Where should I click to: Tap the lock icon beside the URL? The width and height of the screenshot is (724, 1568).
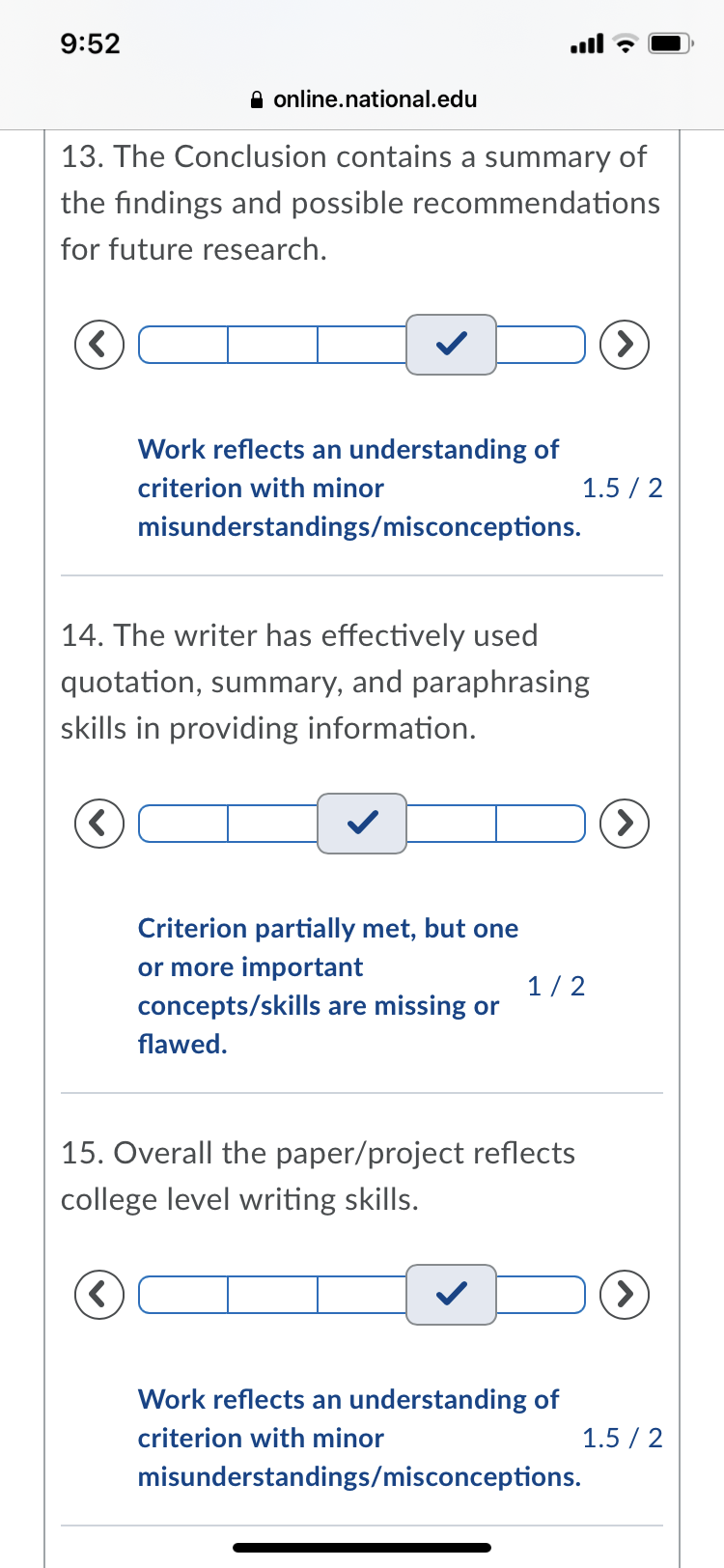pos(257,99)
